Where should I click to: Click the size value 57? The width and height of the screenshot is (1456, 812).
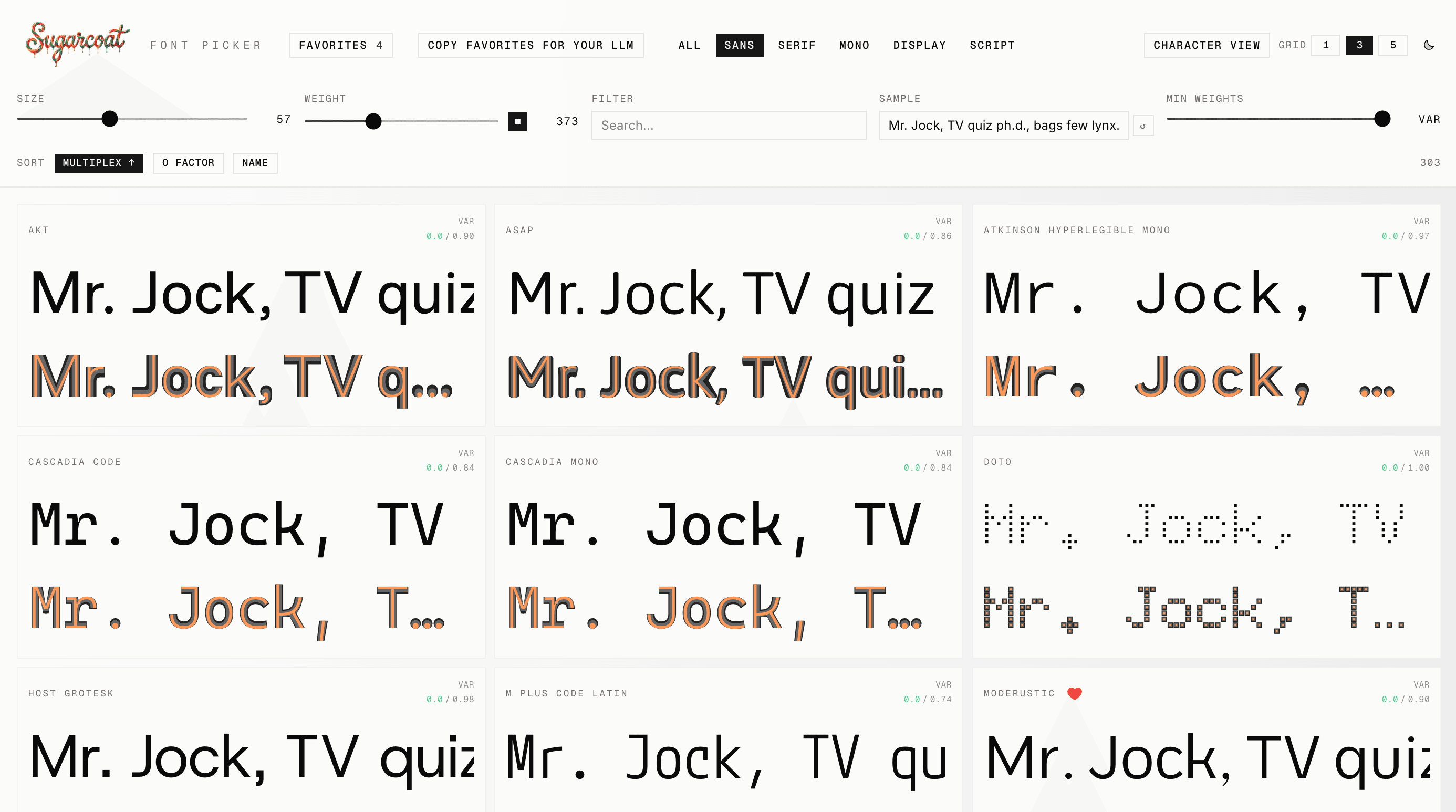(283, 119)
